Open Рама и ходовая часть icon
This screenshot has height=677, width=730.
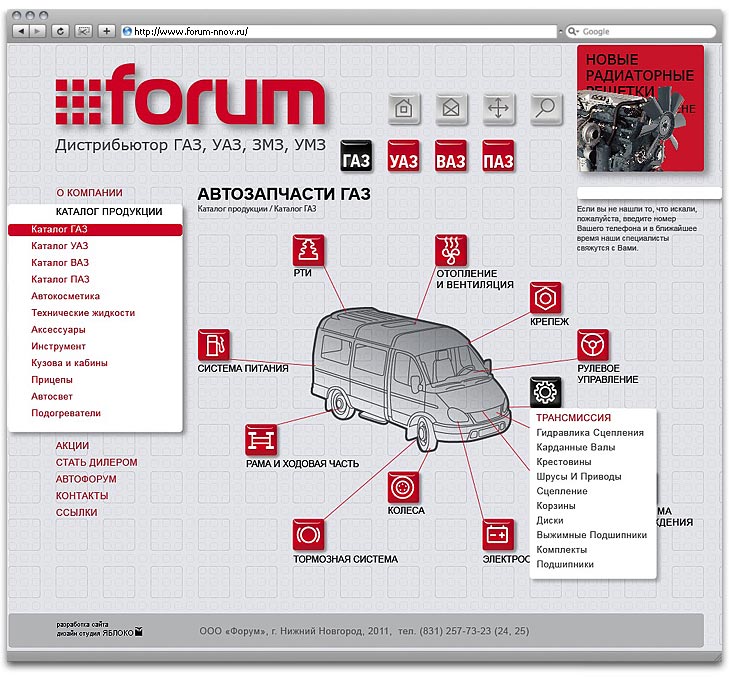(261, 440)
